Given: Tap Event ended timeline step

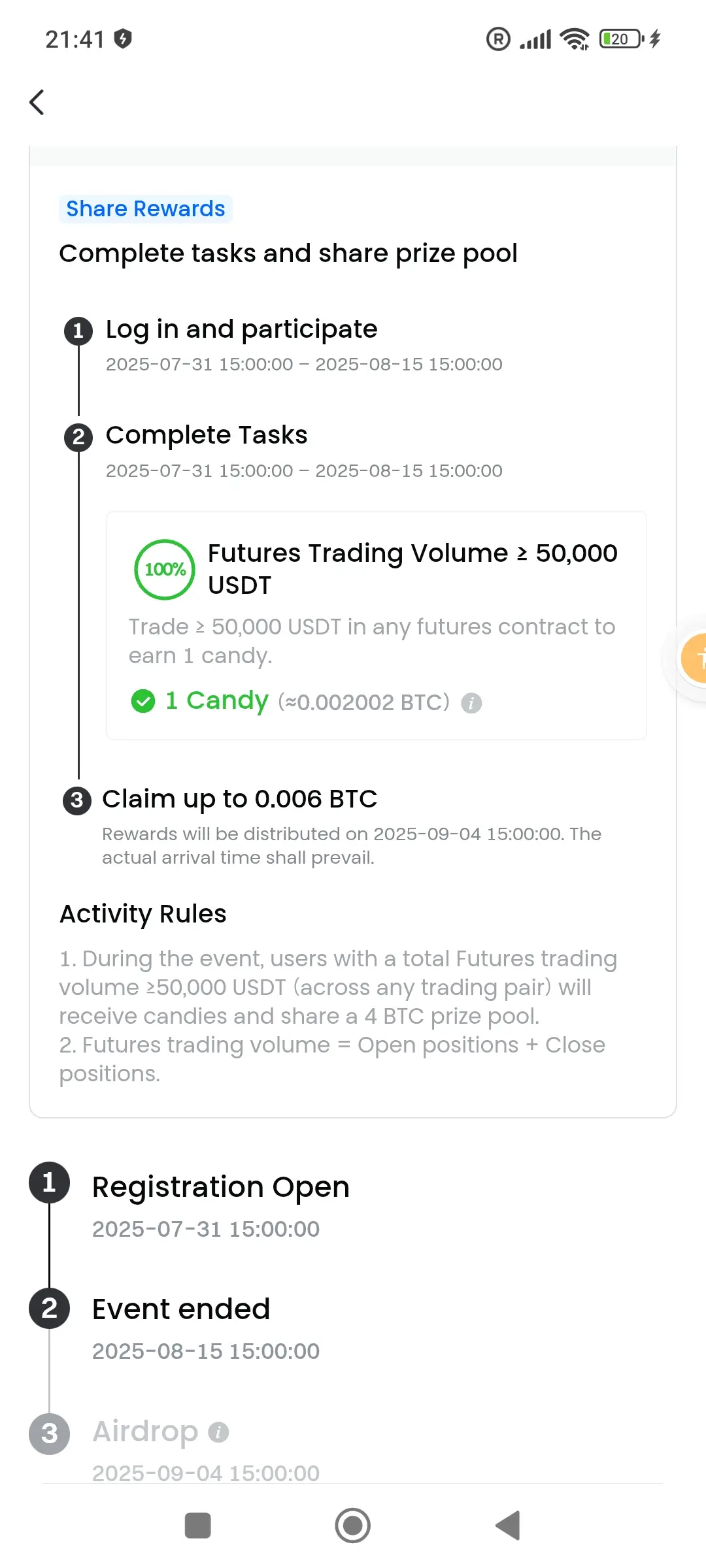Looking at the screenshot, I should point(181,1309).
